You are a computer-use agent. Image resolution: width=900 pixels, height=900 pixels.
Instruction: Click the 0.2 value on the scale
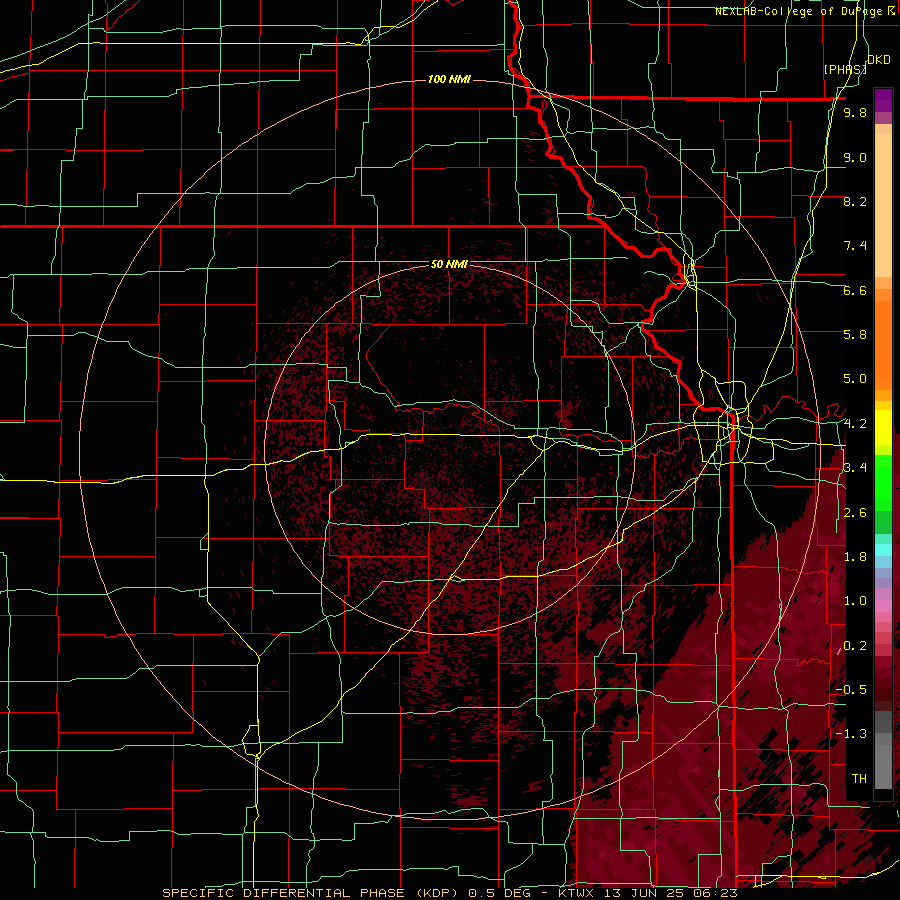click(x=855, y=646)
